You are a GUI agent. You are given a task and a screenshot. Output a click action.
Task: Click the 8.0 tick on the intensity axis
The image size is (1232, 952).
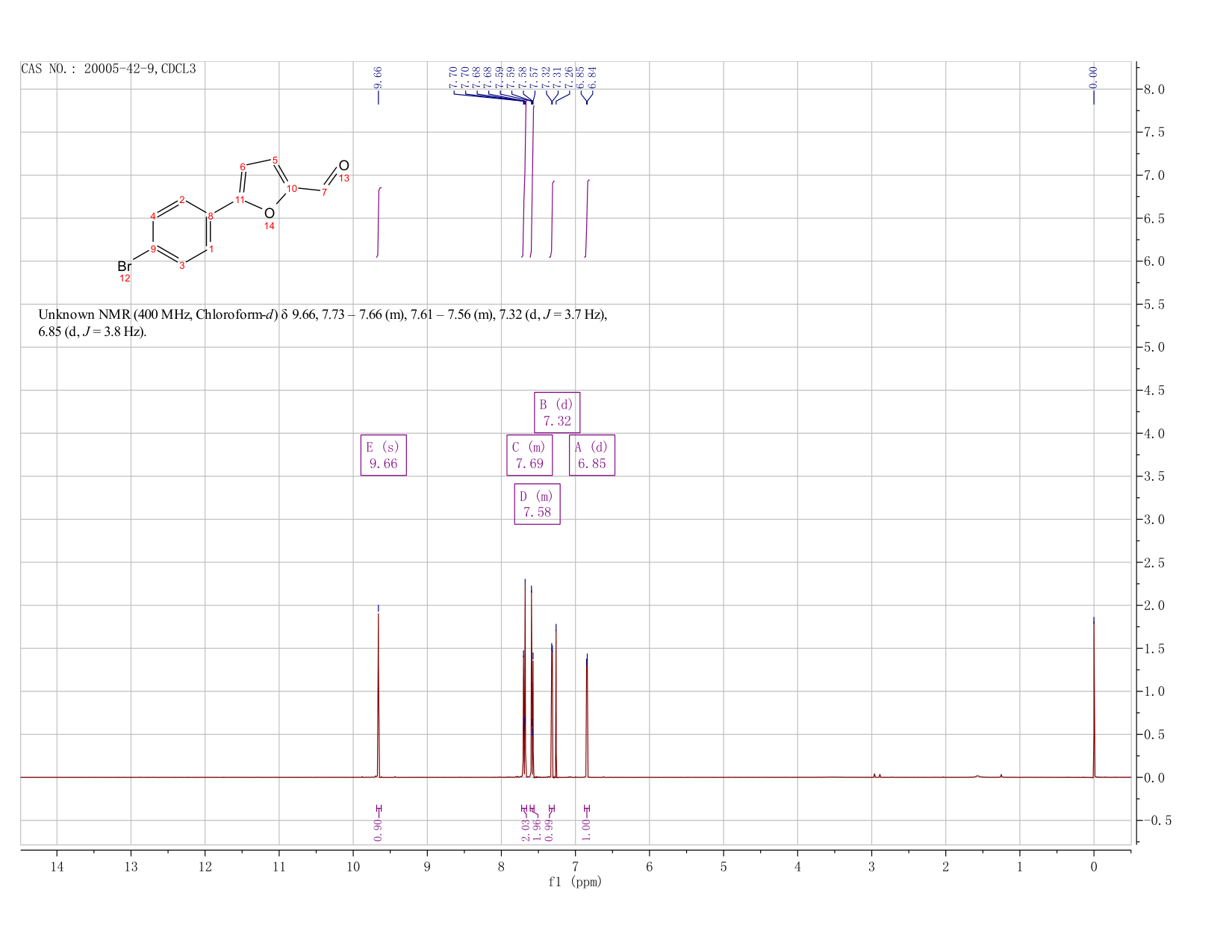coord(1154,90)
